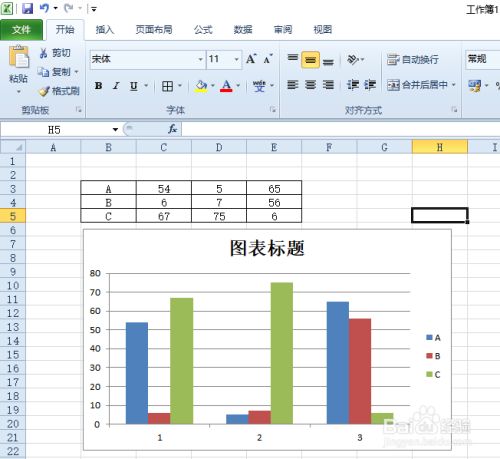Switch to the 视图 tab
This screenshot has height=459, width=500.
[x=322, y=30]
